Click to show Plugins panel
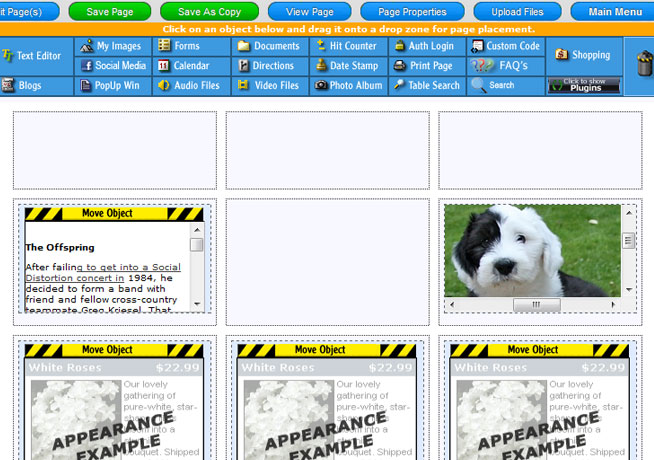This screenshot has width=654, height=460. 583,86
